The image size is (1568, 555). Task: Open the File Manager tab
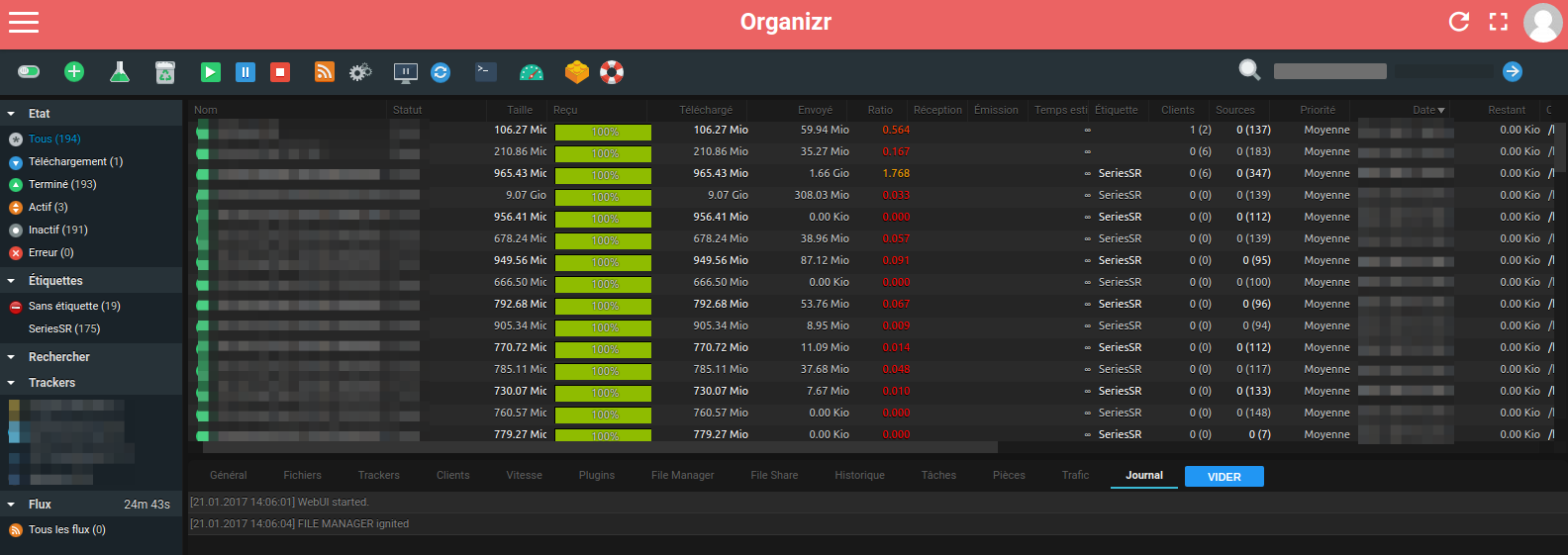[683, 476]
